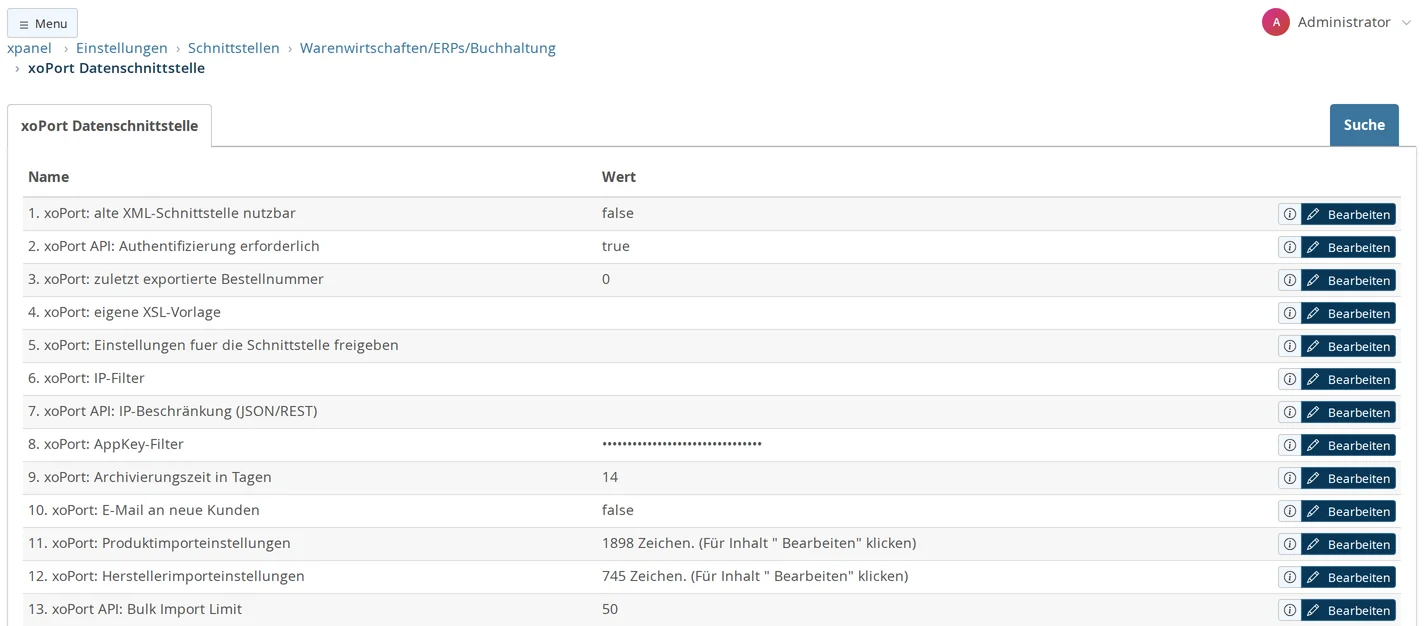Screen dimensions: 1424x626
Task: Edit the Herstellerimporteinstellungen setting
Action: click(x=1348, y=577)
